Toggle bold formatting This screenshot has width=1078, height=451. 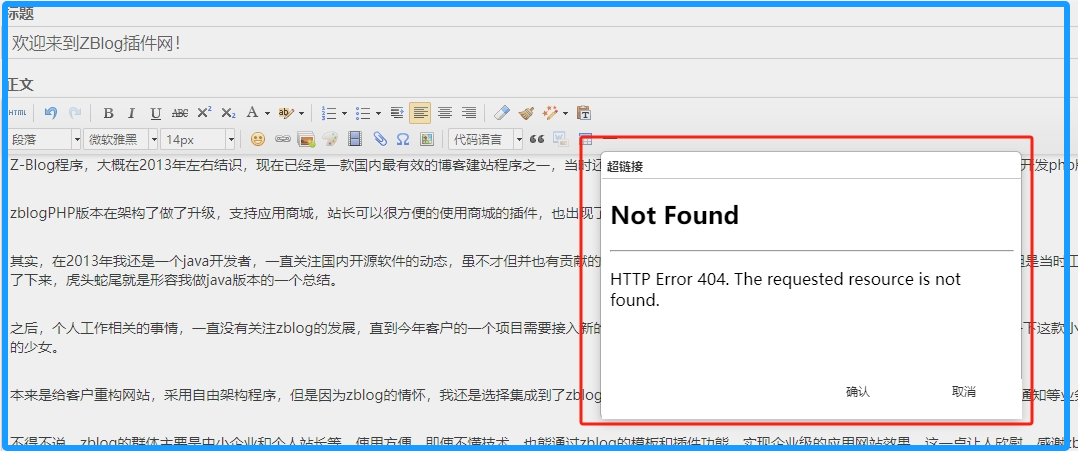coord(108,113)
